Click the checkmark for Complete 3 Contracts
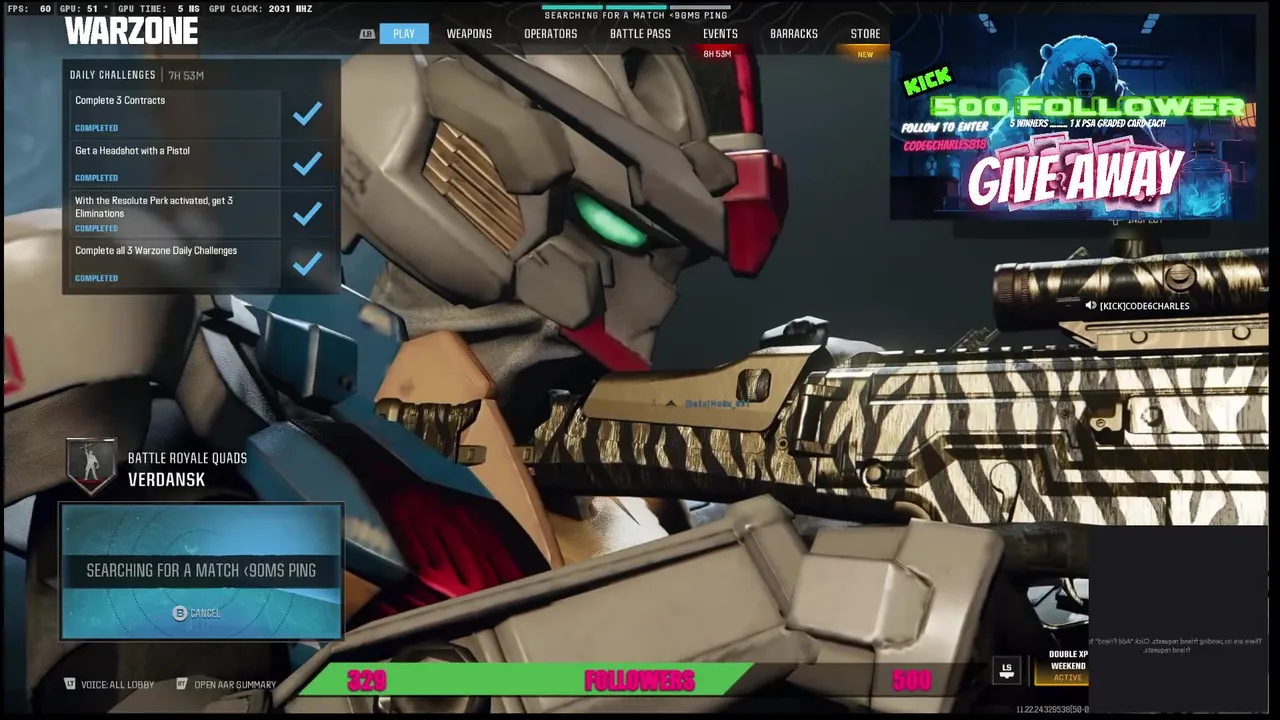Screen dimensions: 1280x720 pyautogui.click(x=307, y=113)
